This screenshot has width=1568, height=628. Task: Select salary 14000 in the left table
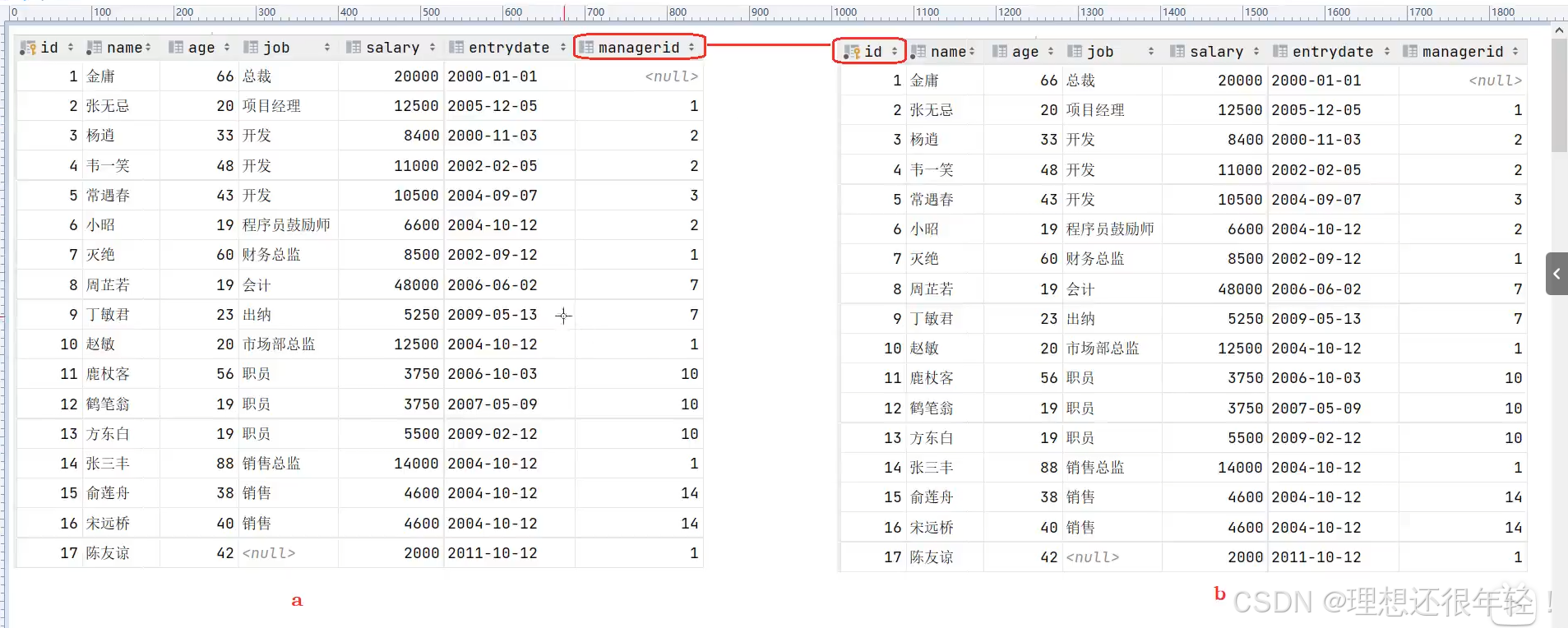pos(416,464)
